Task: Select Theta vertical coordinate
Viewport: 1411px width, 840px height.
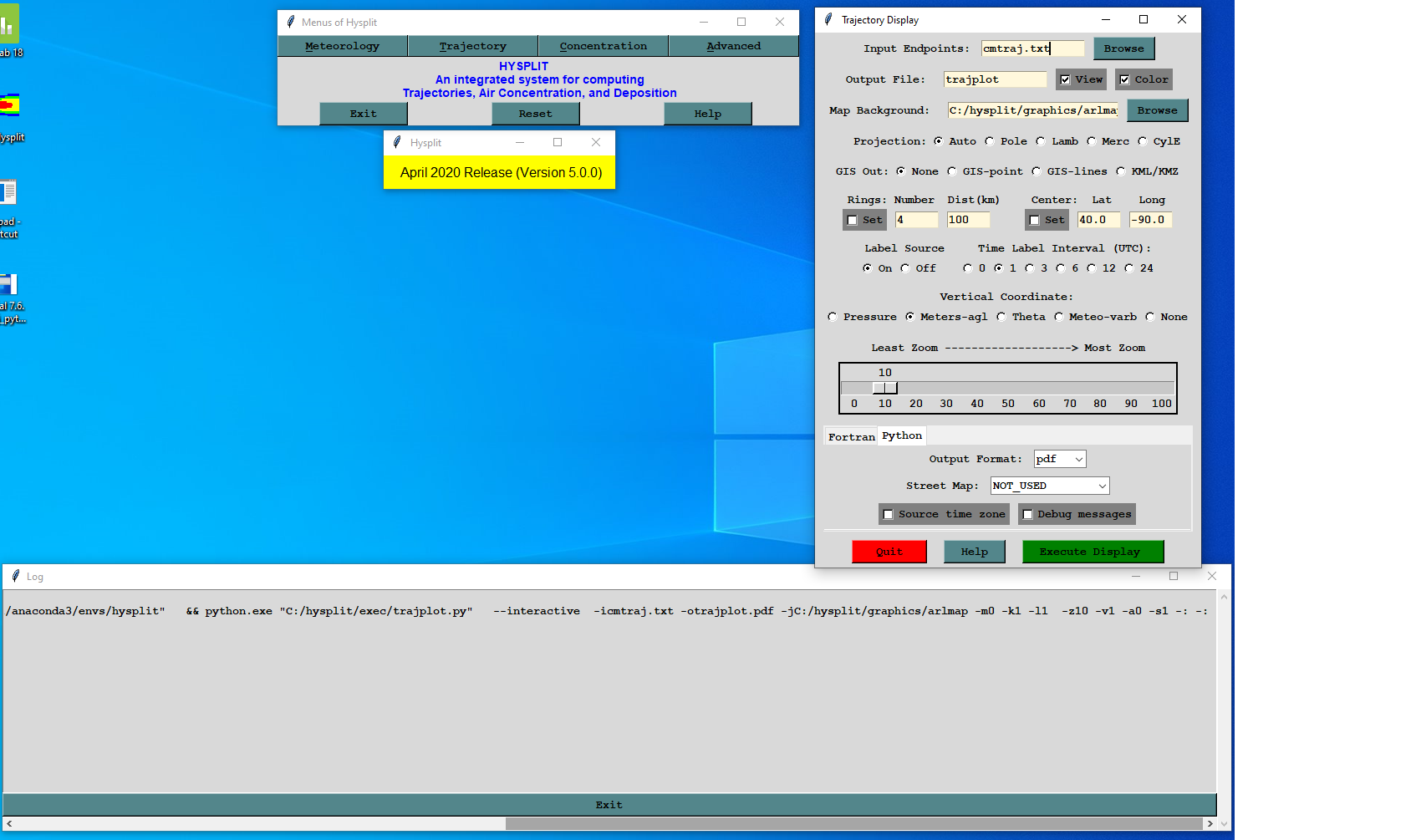Action: pyautogui.click(x=1001, y=317)
